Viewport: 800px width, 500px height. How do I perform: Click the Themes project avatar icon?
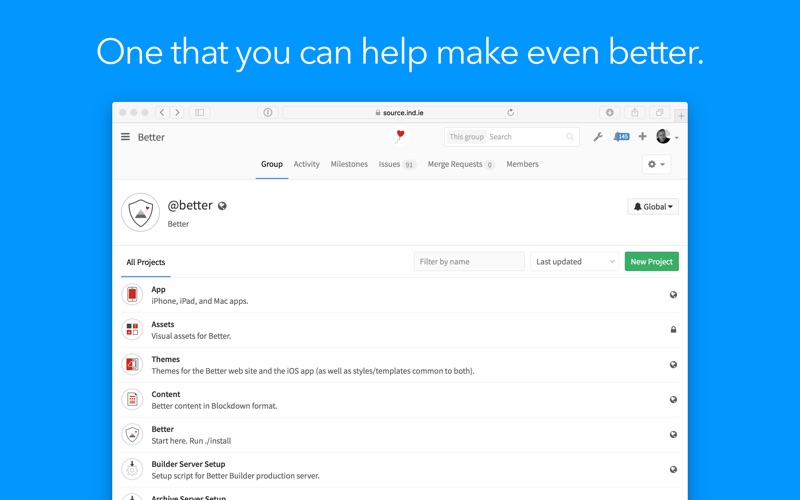[x=132, y=364]
